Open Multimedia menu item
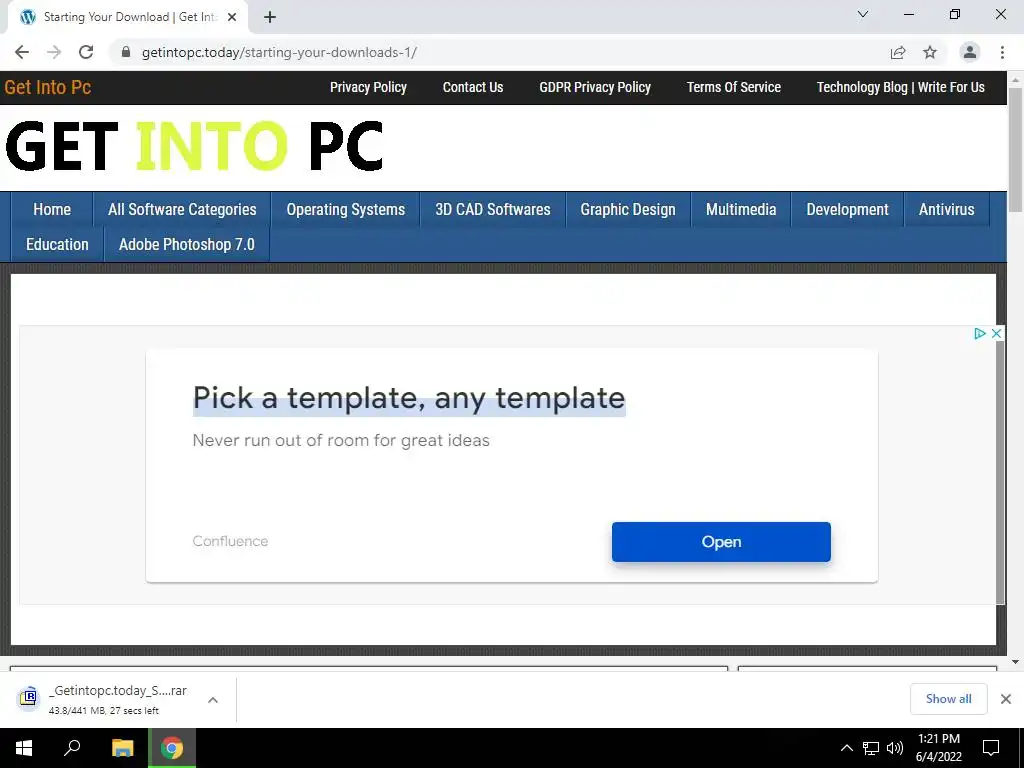 (741, 210)
